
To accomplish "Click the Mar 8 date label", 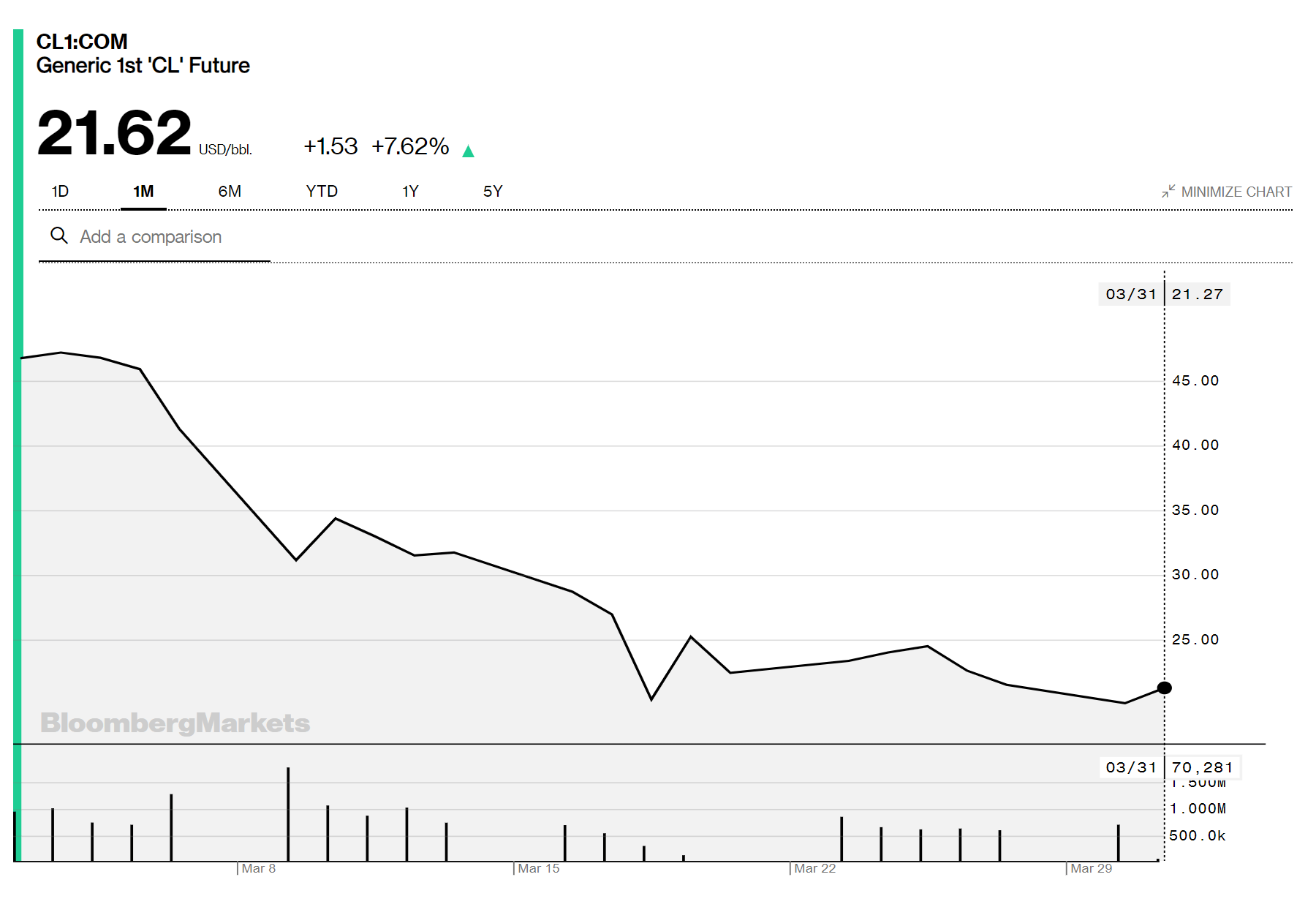I will click(x=259, y=868).
